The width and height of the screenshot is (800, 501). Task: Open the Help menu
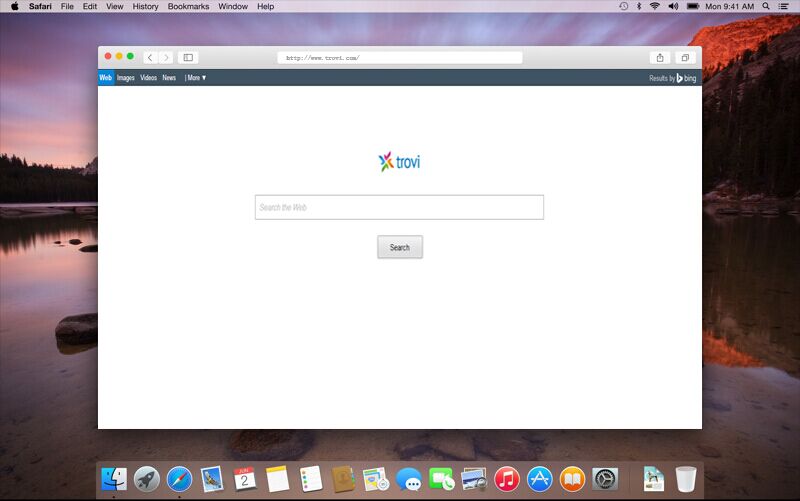click(265, 6)
